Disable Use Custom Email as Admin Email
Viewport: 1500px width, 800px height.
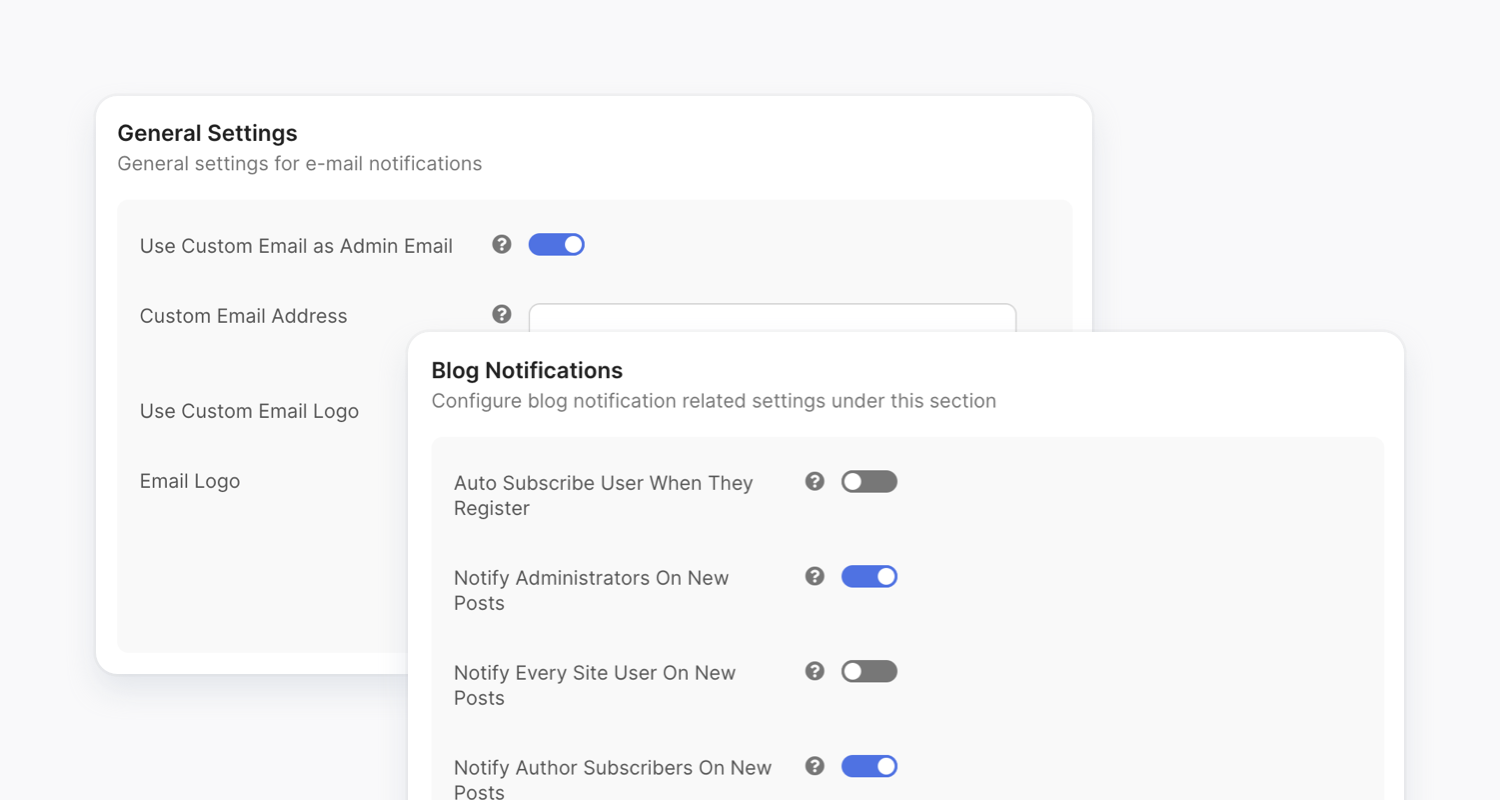[556, 244]
